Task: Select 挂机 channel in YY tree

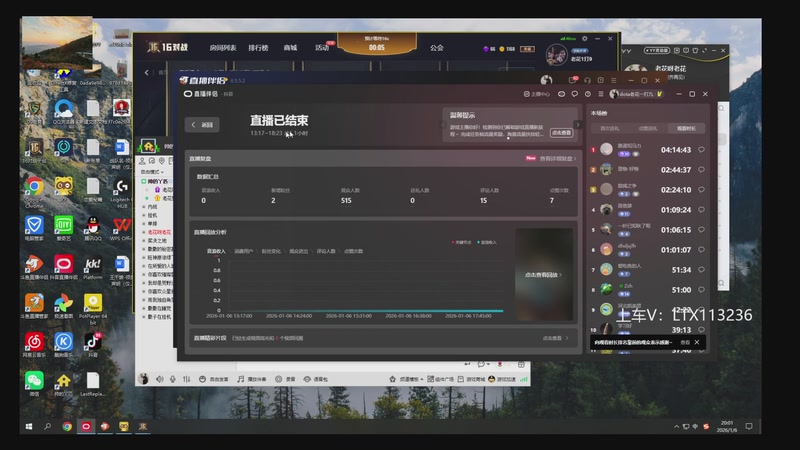Action: pyautogui.click(x=152, y=215)
